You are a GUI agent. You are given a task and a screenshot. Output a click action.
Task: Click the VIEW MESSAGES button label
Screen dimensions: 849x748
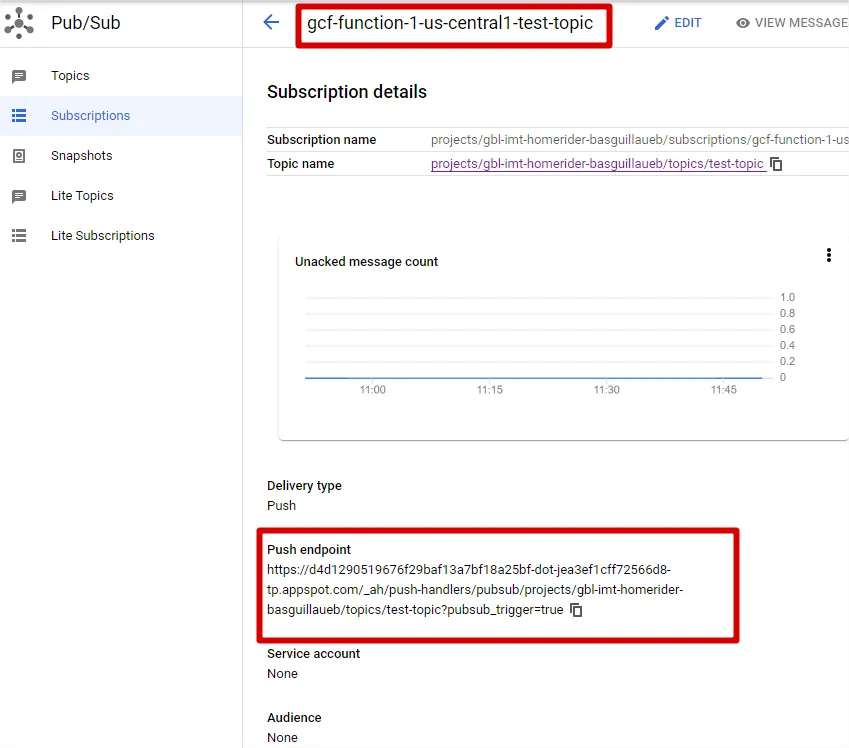pos(801,23)
